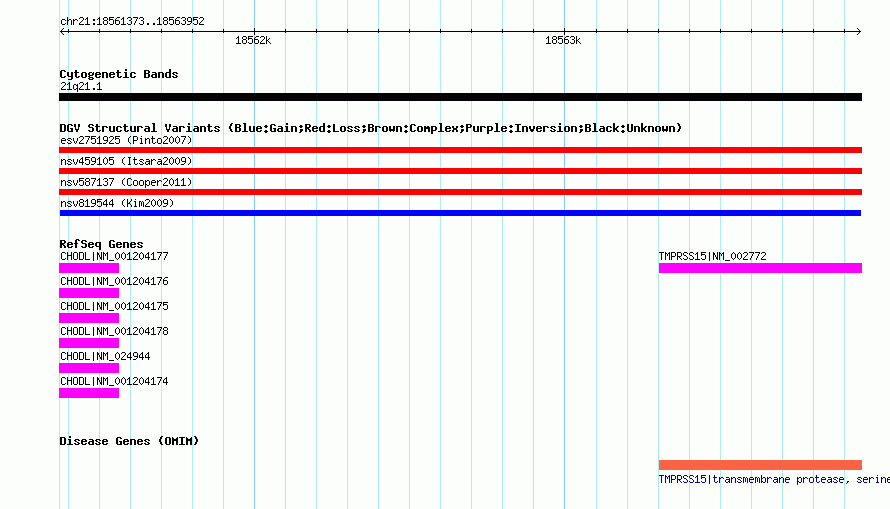
Task: Click the red bar under nsv459105
Action: pos(460,171)
